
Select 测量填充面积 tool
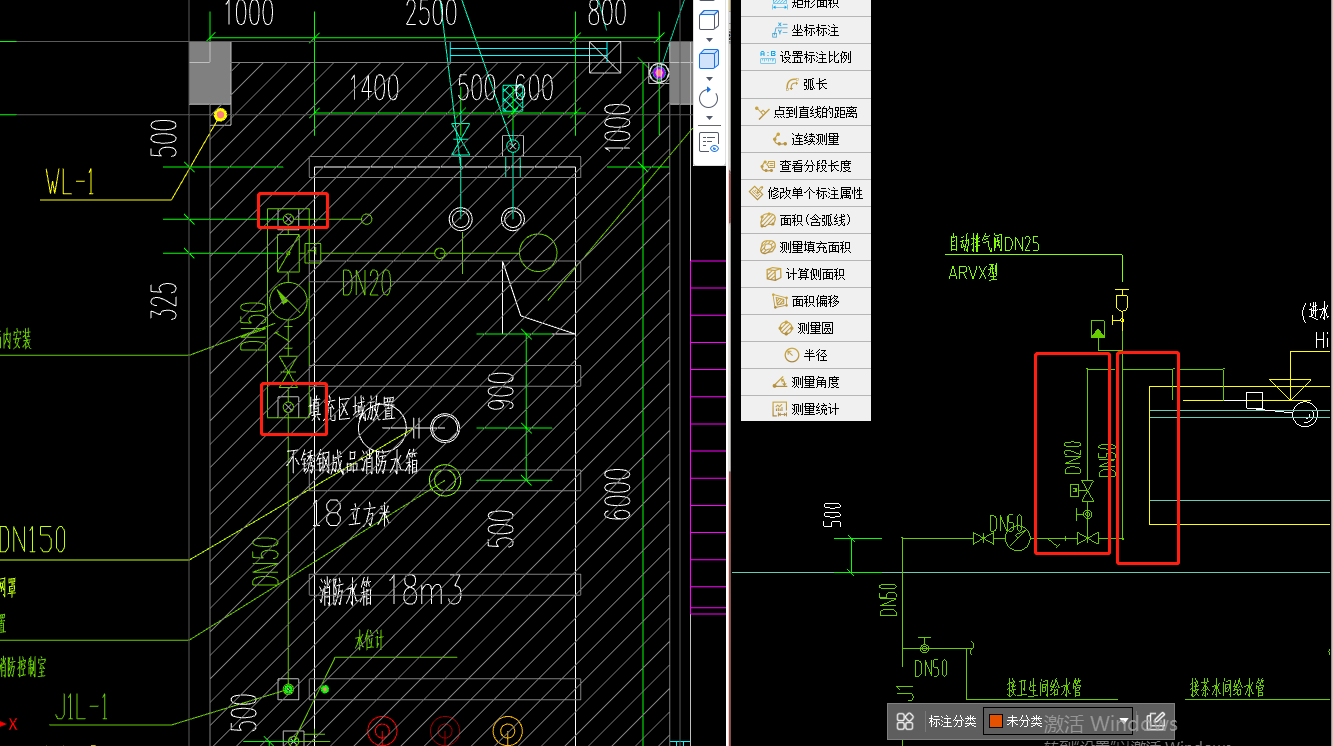click(805, 247)
